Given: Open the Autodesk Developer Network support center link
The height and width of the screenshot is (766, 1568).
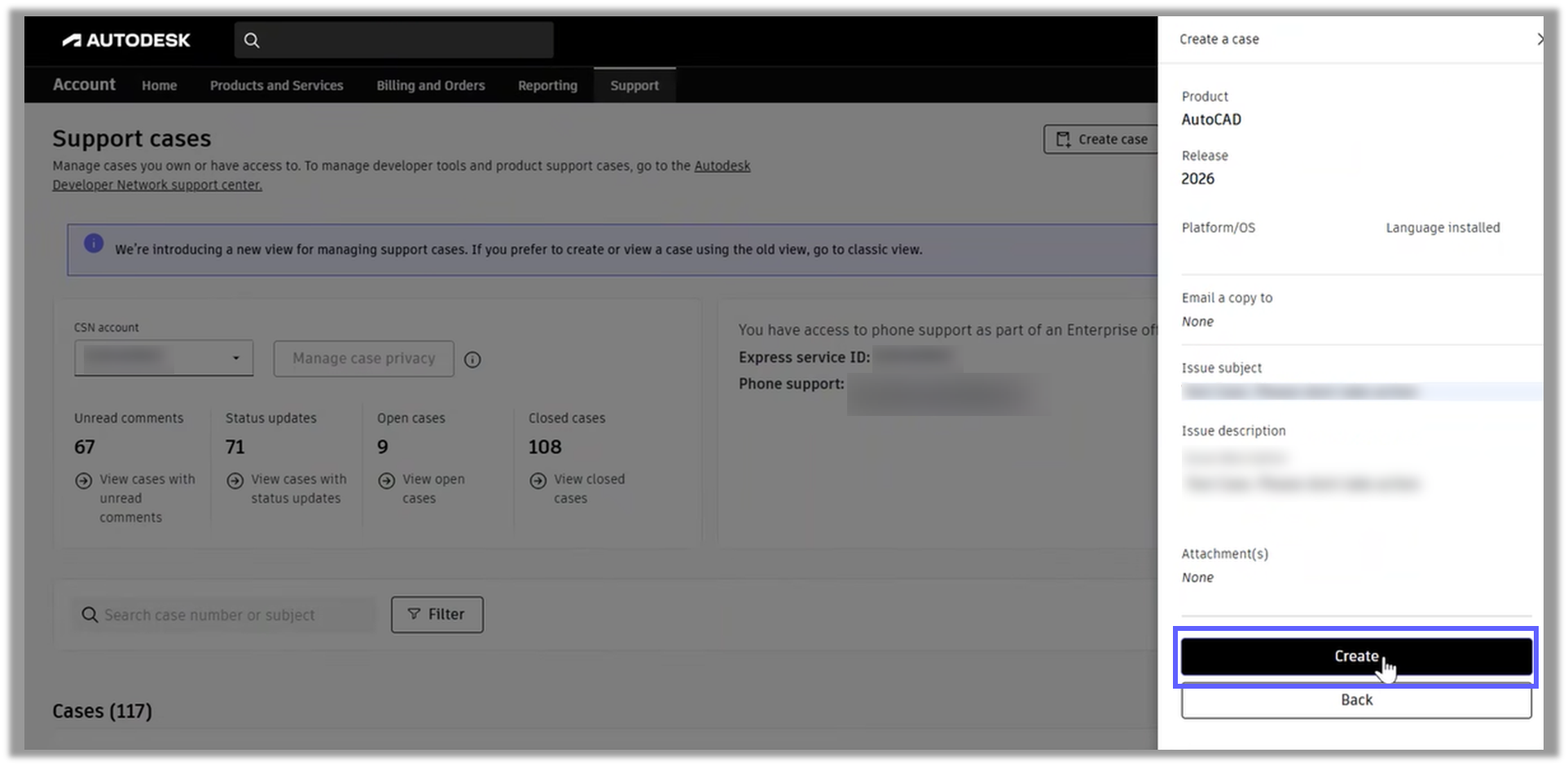Looking at the screenshot, I should 157,185.
